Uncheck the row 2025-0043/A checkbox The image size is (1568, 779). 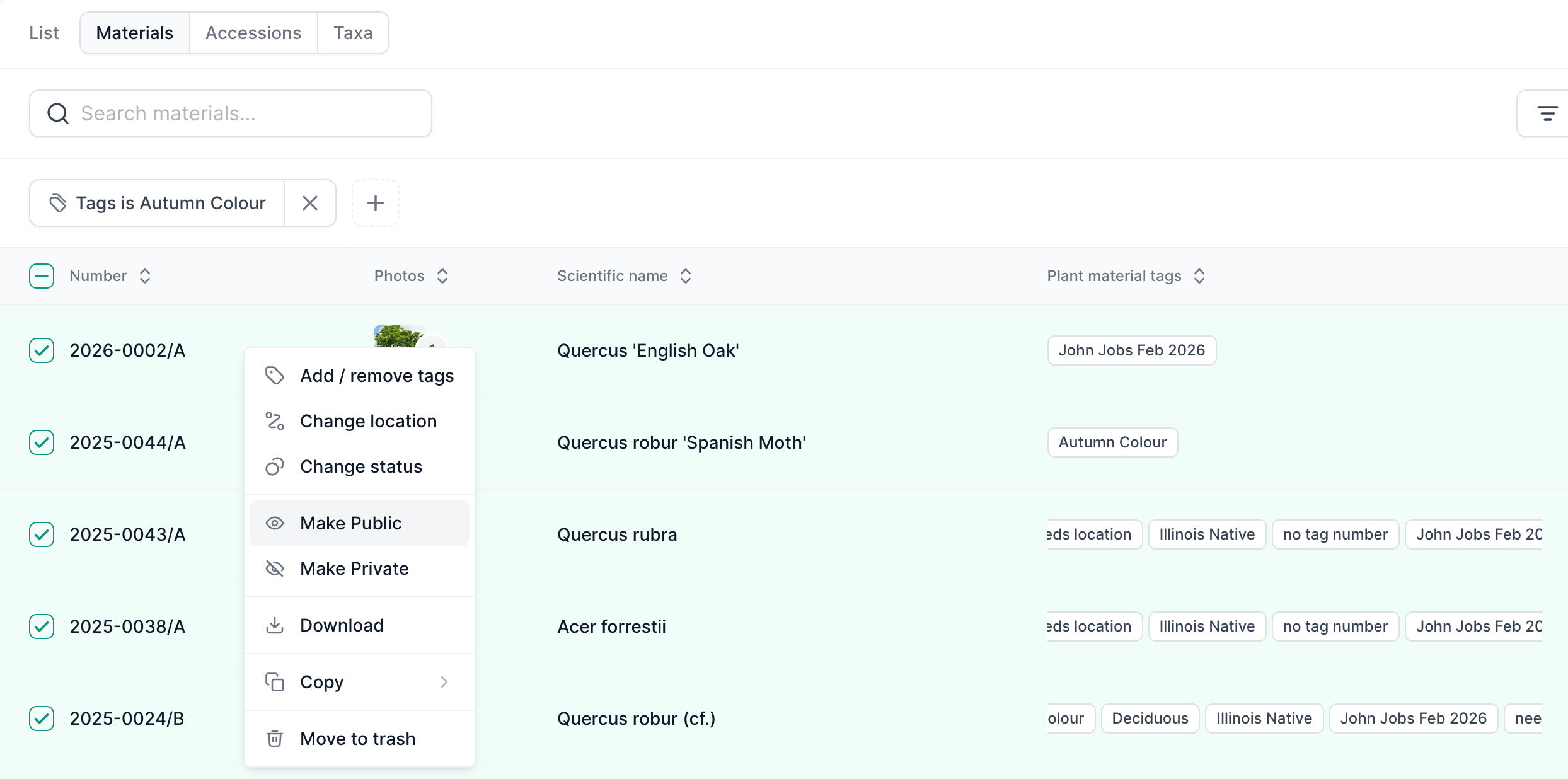tap(42, 534)
